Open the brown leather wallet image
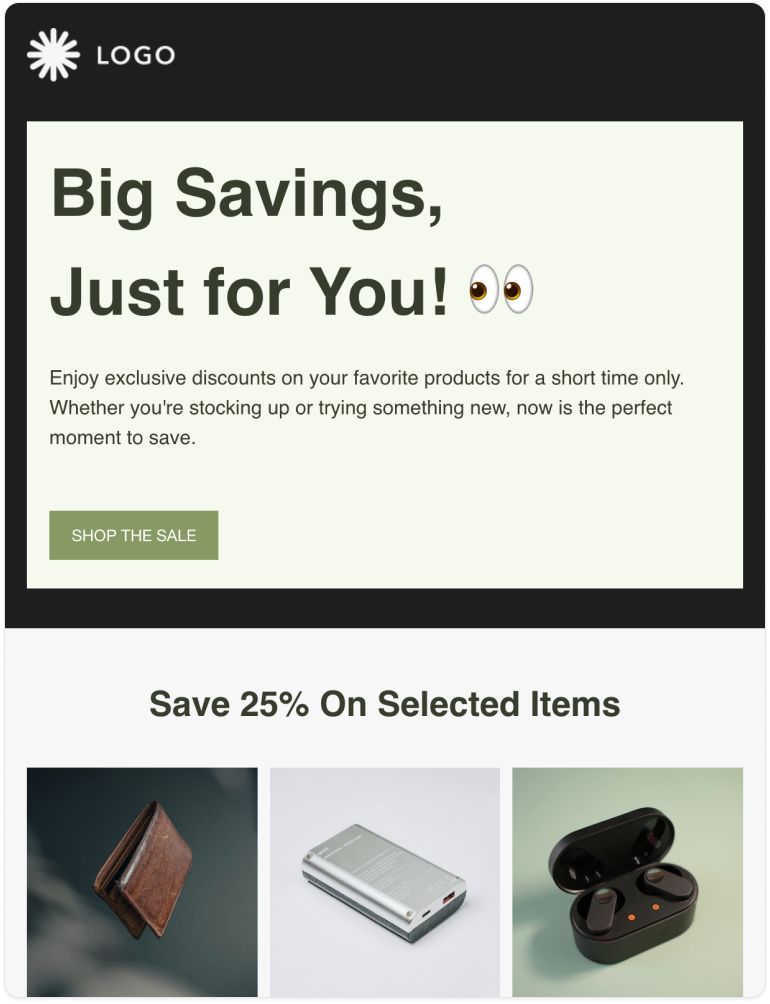770x1004 pixels. coord(142,882)
